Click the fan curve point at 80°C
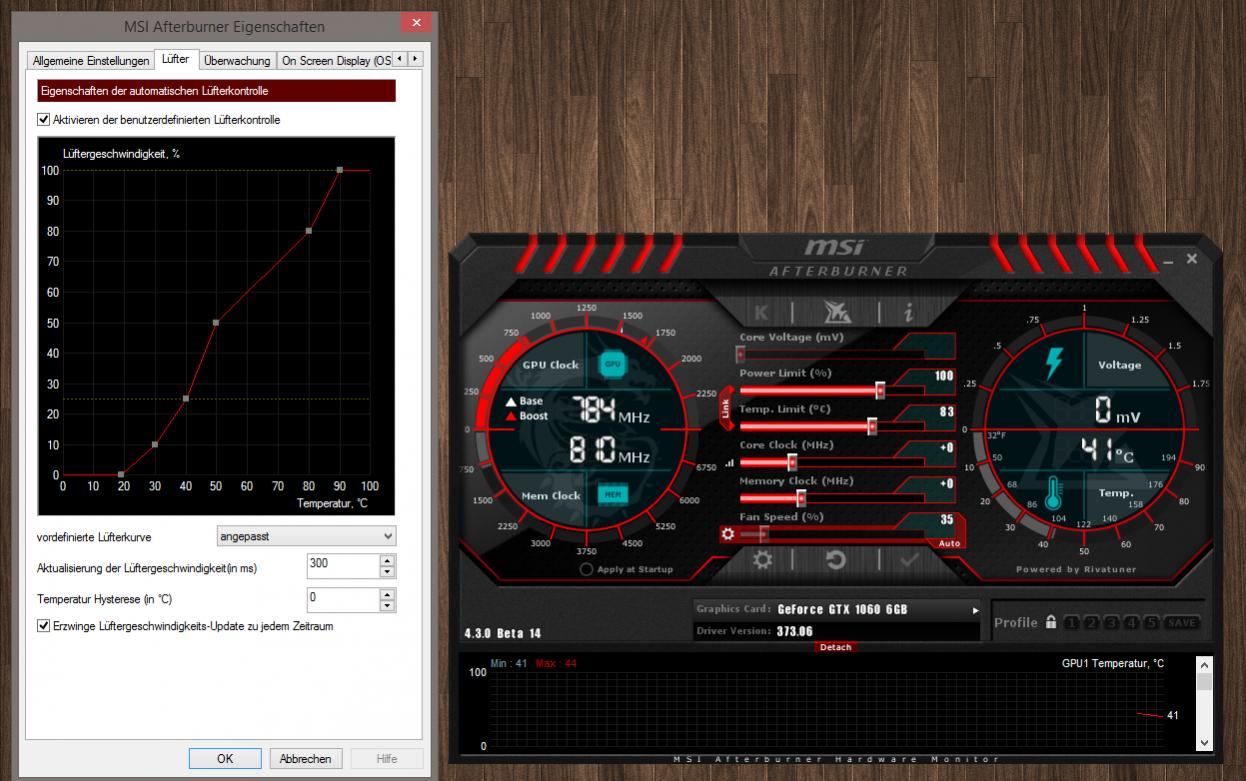 pyautogui.click(x=308, y=231)
